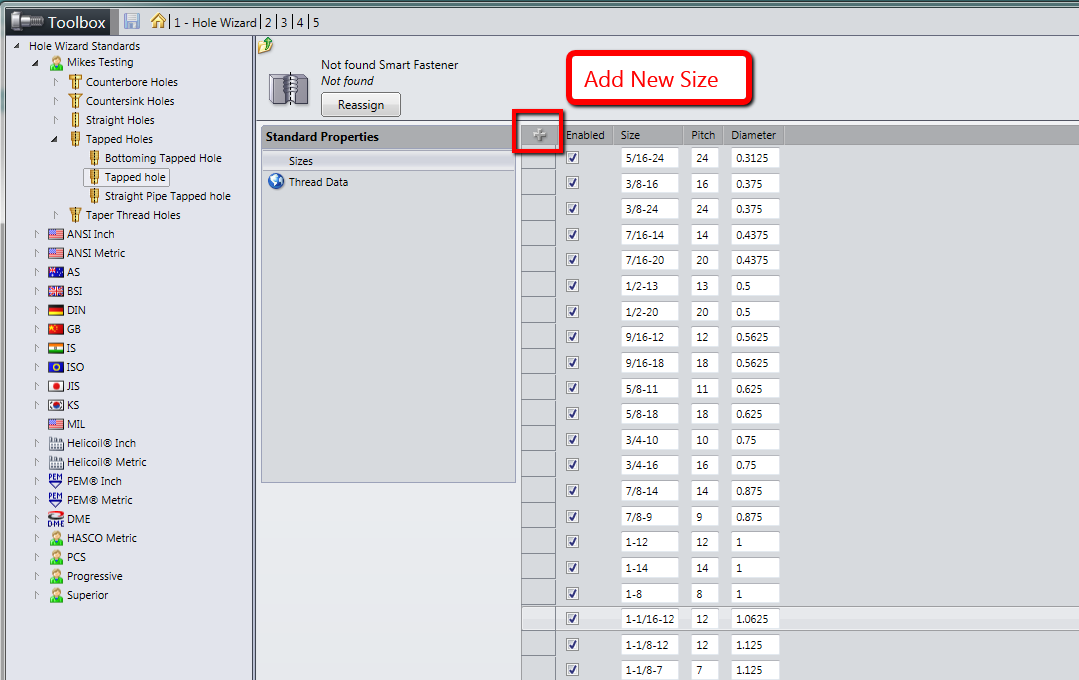The width and height of the screenshot is (1079, 680).
Task: Expand the ANSI Inch standard
Action: [36, 234]
